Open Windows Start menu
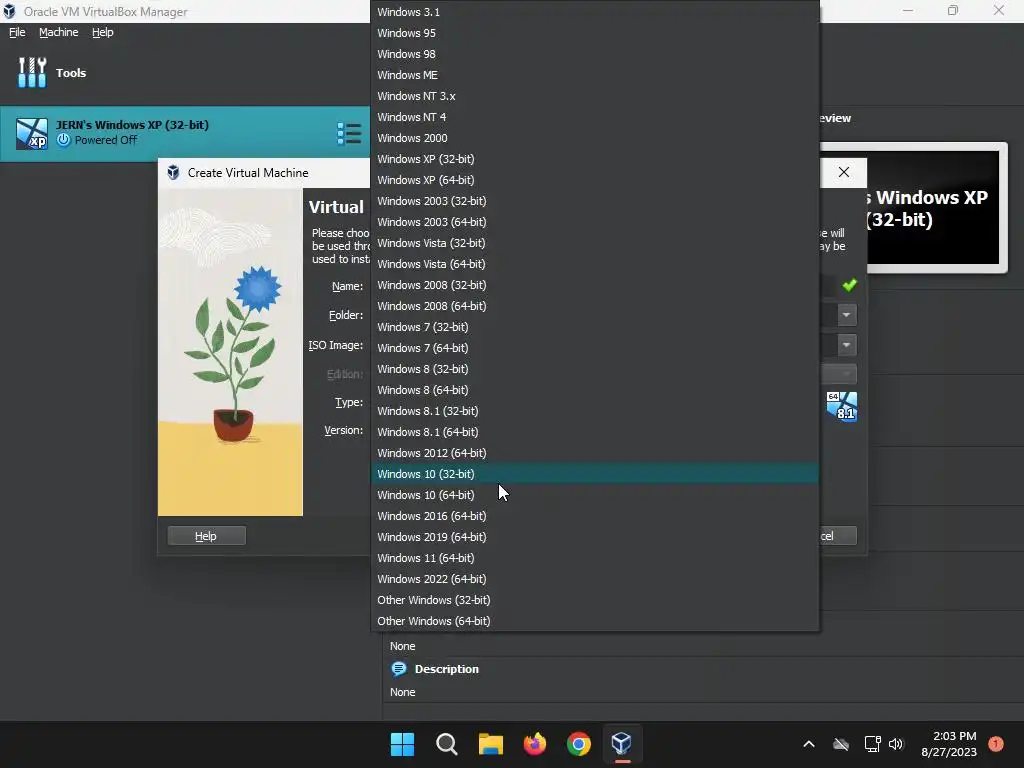This screenshot has width=1024, height=768. tap(402, 744)
